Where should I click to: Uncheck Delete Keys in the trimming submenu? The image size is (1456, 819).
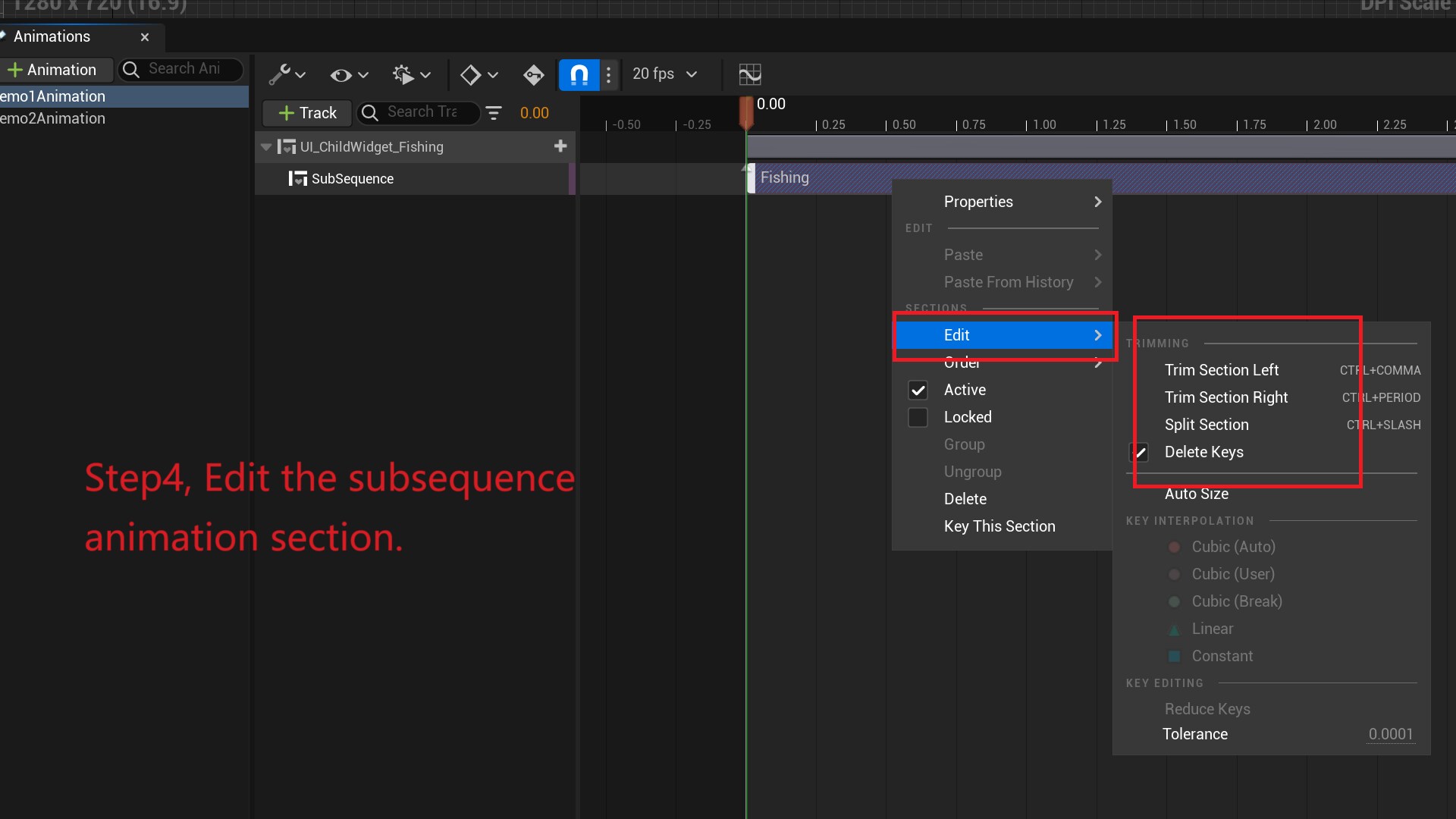tap(1140, 452)
